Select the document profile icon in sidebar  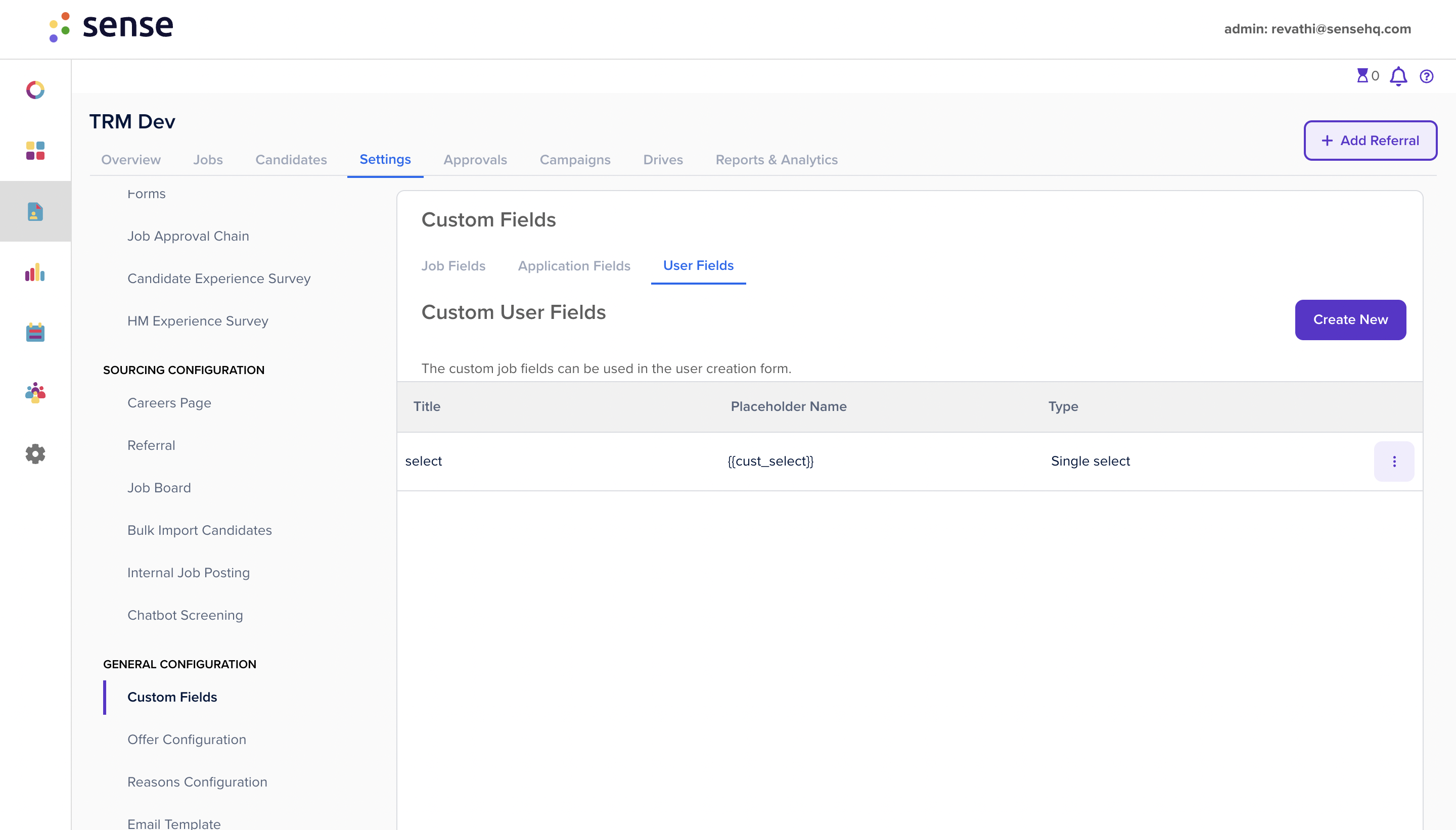pos(35,211)
